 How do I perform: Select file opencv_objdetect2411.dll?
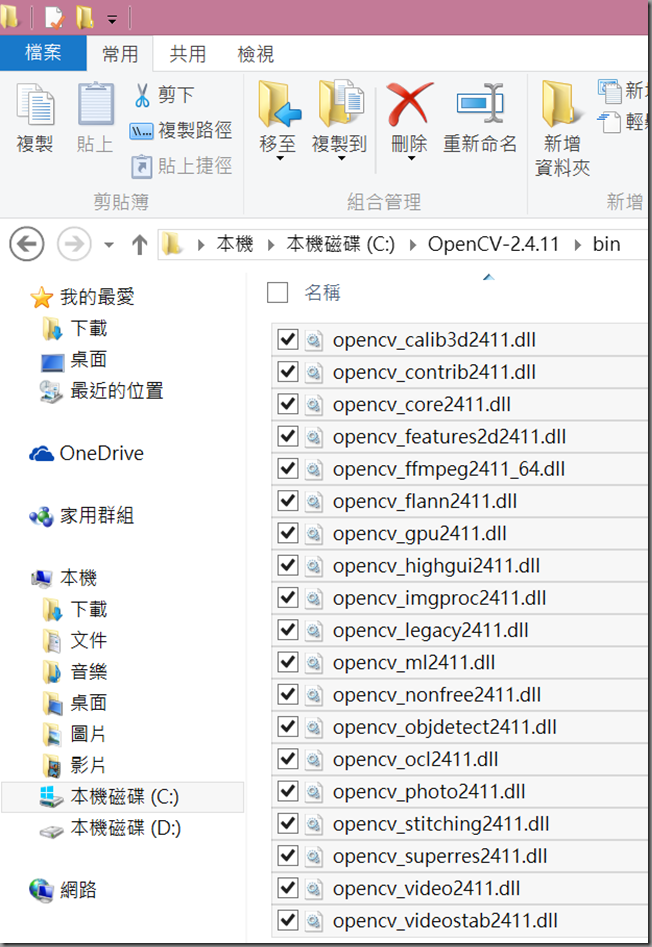pos(461,727)
